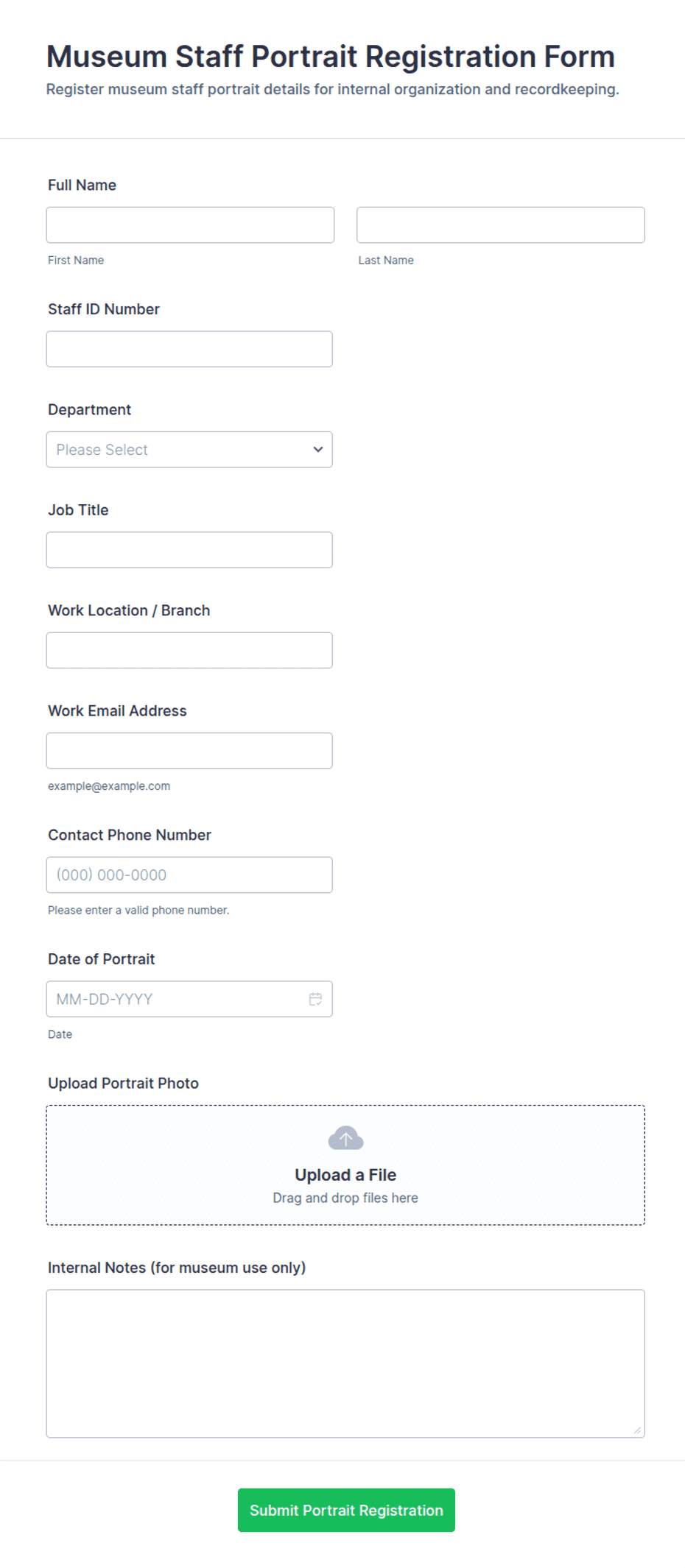
Task: Expand the Department dropdown chevron
Action: [x=318, y=449]
